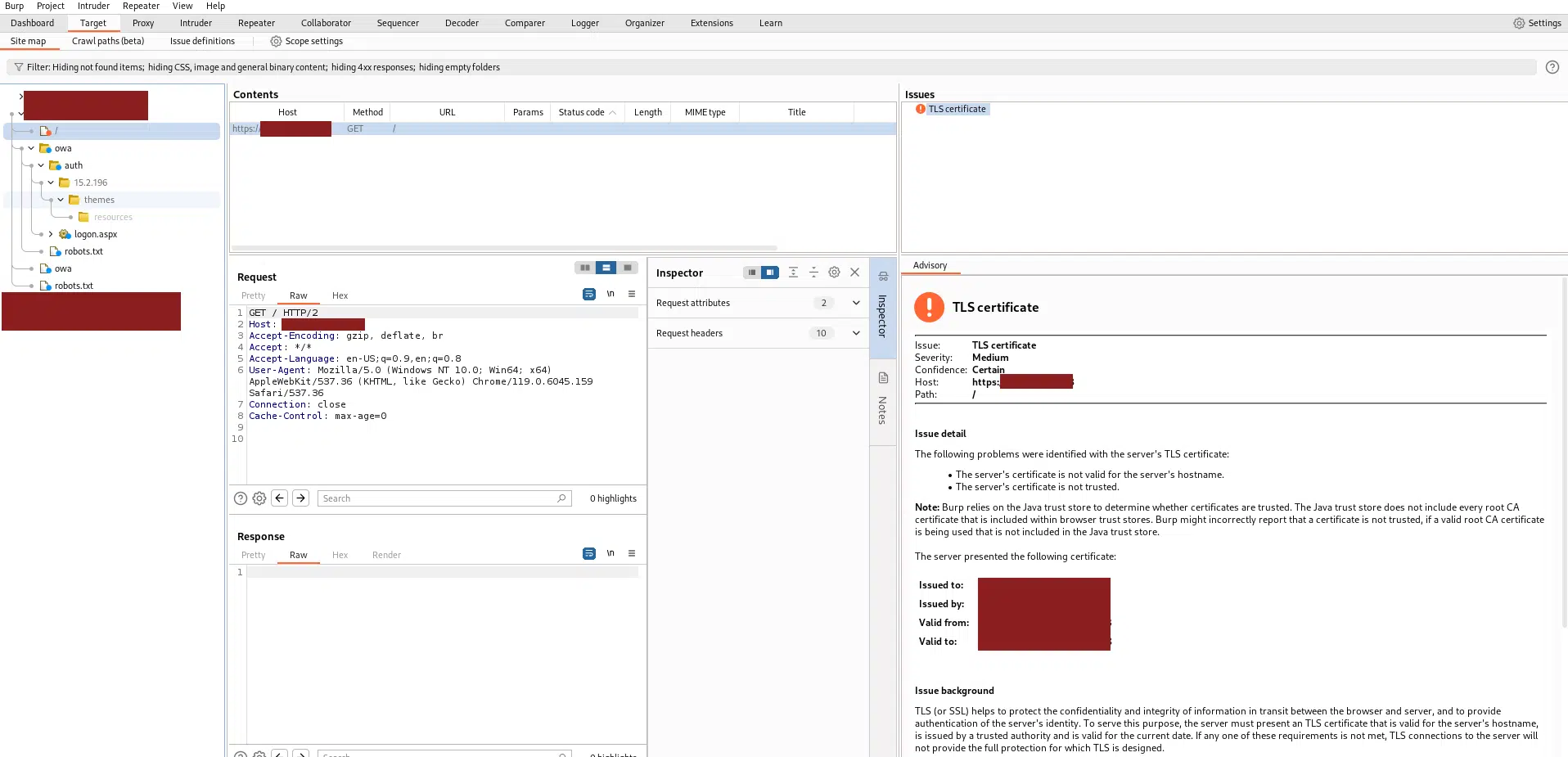Screen dimensions: 1568x757
Task: Go to next search match in Request
Action: tap(301, 498)
